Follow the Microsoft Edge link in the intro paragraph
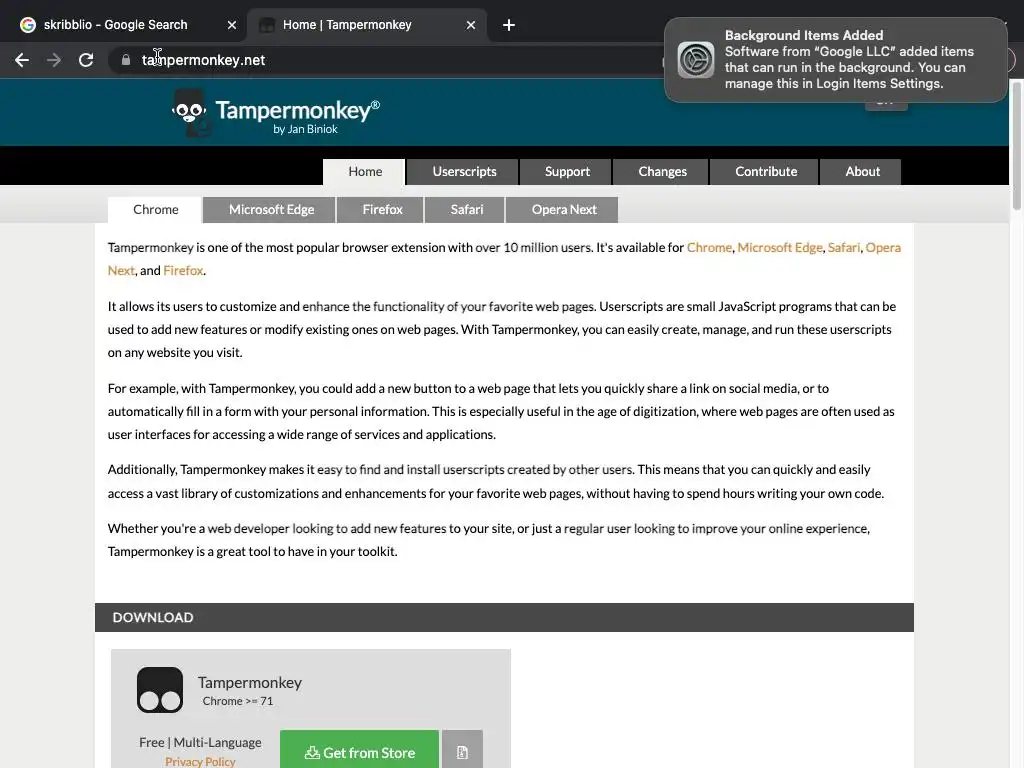1024x768 pixels. point(780,248)
